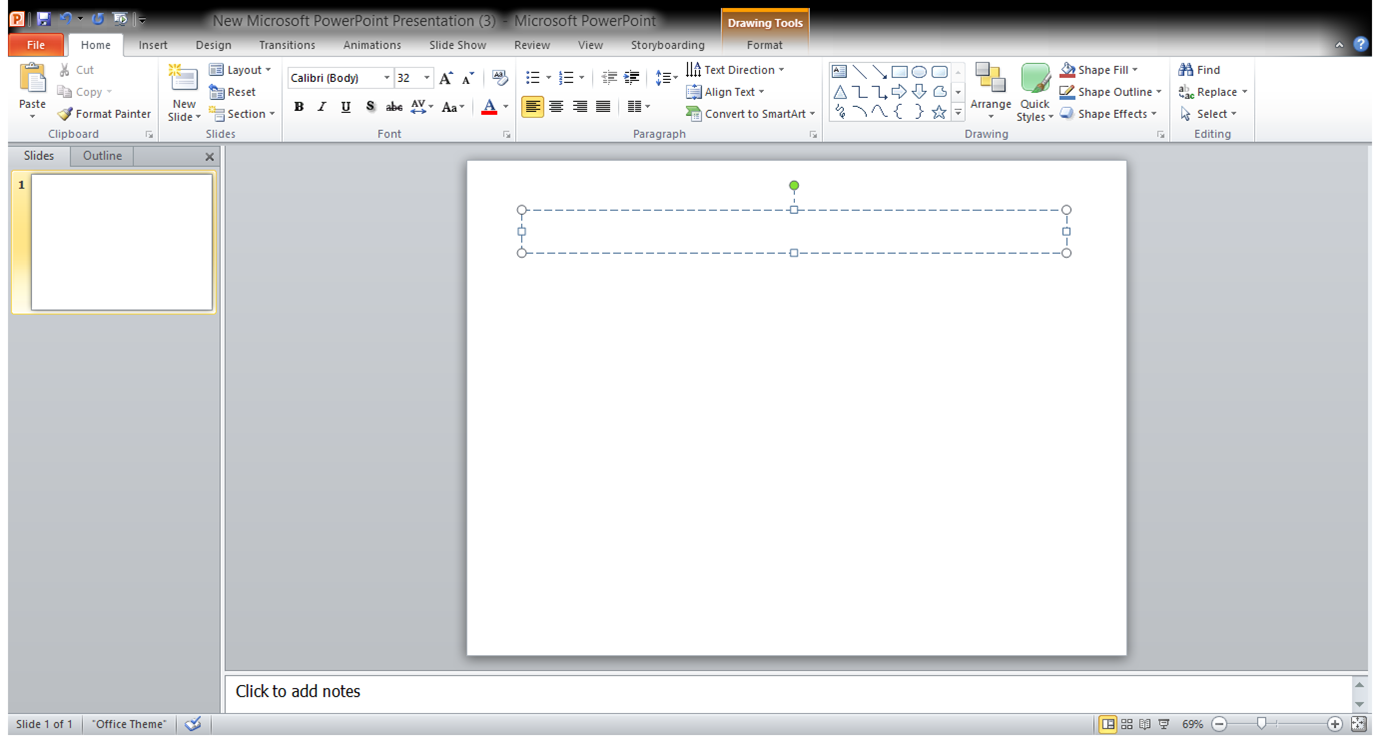Decrease list indent level
1380x743 pixels.
[609, 78]
